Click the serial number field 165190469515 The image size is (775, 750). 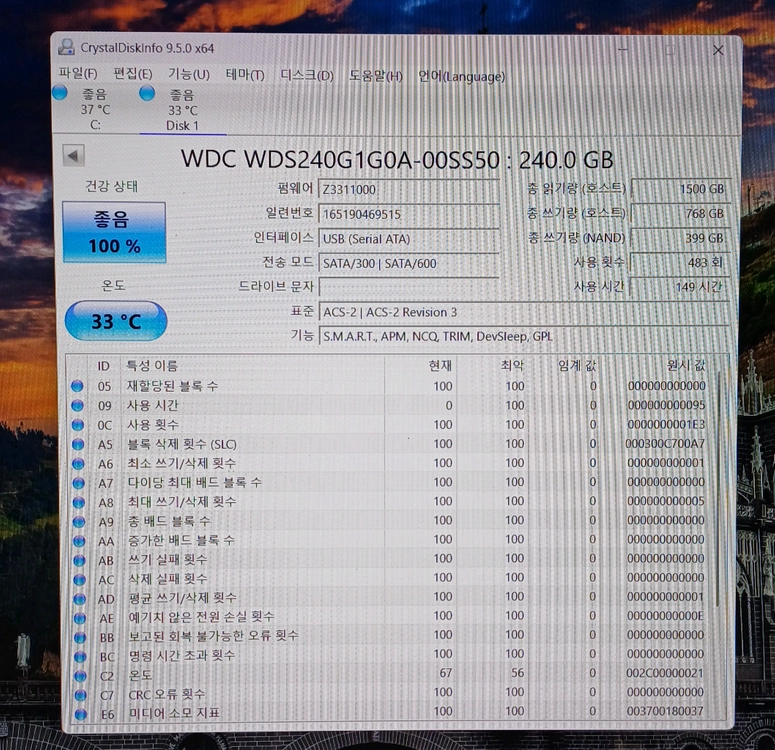[408, 214]
